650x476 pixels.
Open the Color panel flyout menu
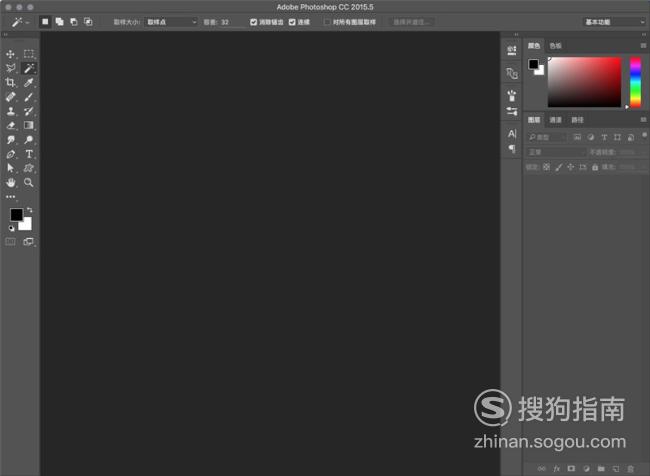click(643, 46)
